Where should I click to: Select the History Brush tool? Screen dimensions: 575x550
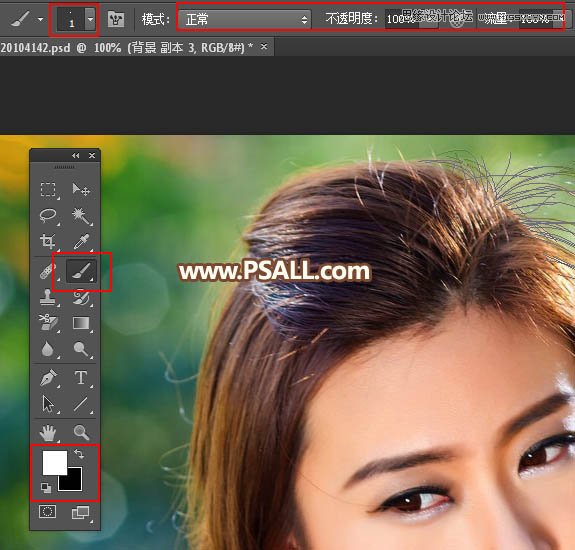click(x=81, y=297)
